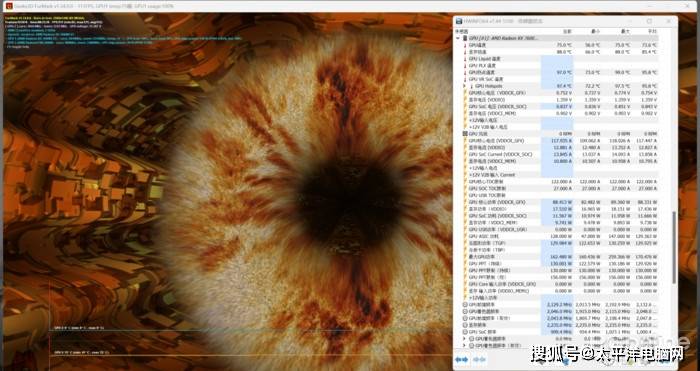700x371 pixels.
Task: Select the GPU SoC Current (VDDCR_SOC) row
Action: point(556,154)
